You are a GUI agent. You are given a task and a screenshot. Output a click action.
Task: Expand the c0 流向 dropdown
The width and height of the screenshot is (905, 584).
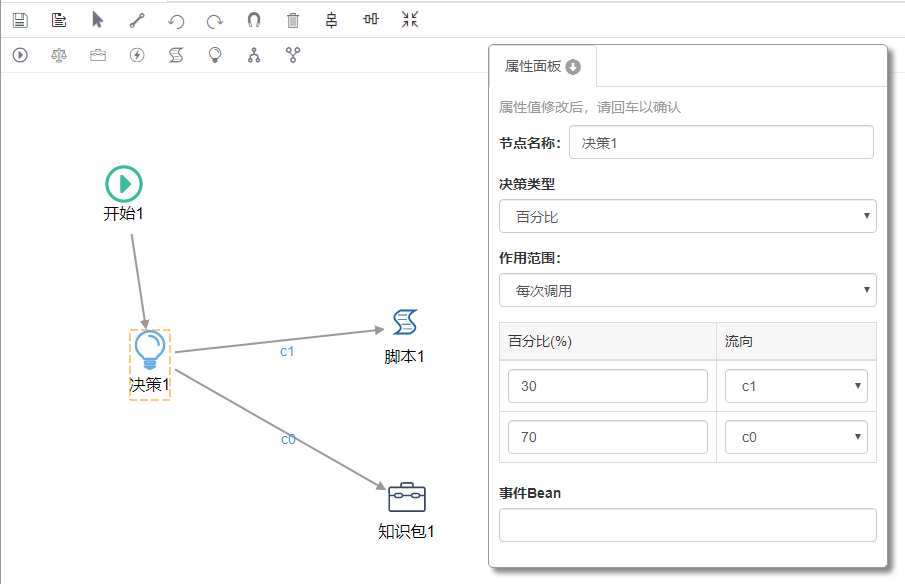796,437
